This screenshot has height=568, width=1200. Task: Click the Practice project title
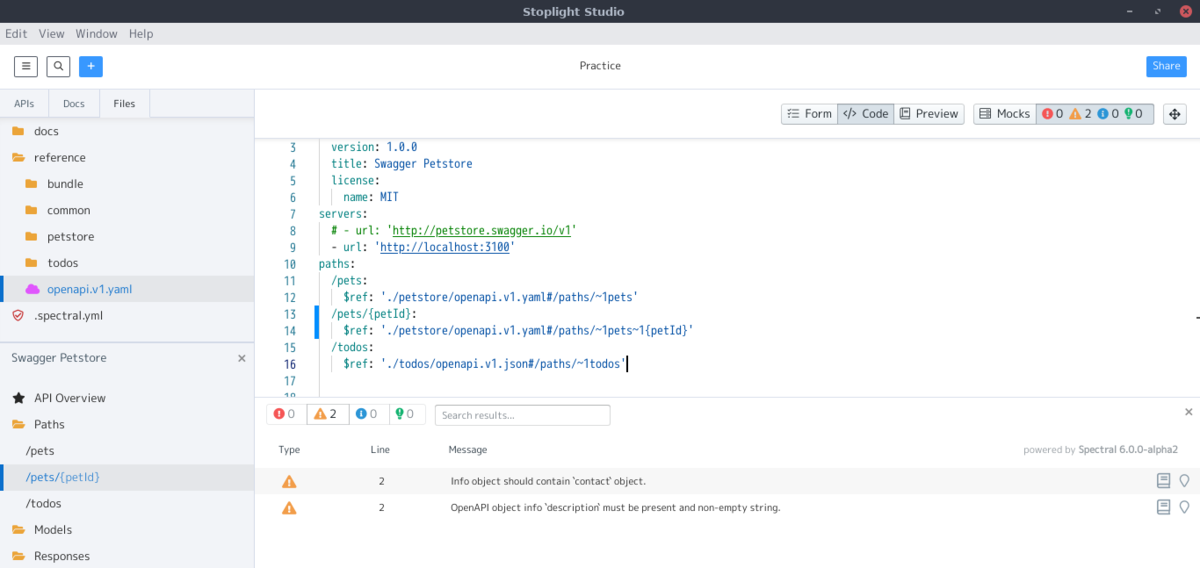click(600, 66)
